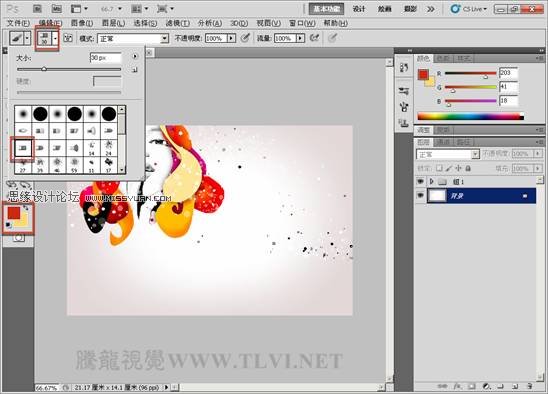This screenshot has height=394, width=548.
Task: Switch to the 设计 workspace
Action: point(359,9)
